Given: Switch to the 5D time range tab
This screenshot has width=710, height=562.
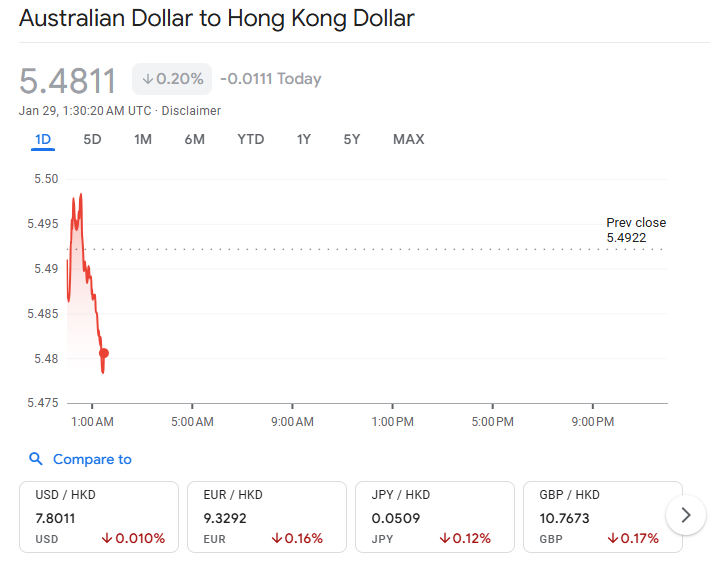Looking at the screenshot, I should (92, 139).
